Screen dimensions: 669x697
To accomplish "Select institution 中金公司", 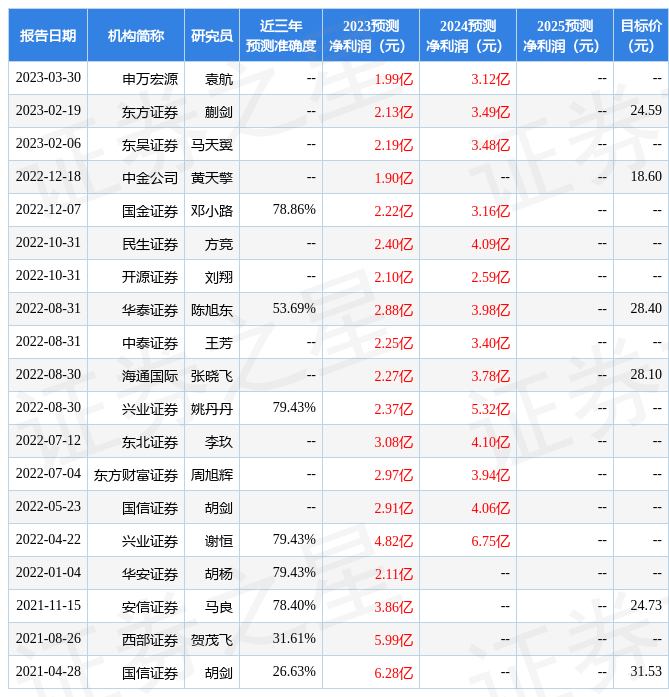I will click(x=150, y=177).
